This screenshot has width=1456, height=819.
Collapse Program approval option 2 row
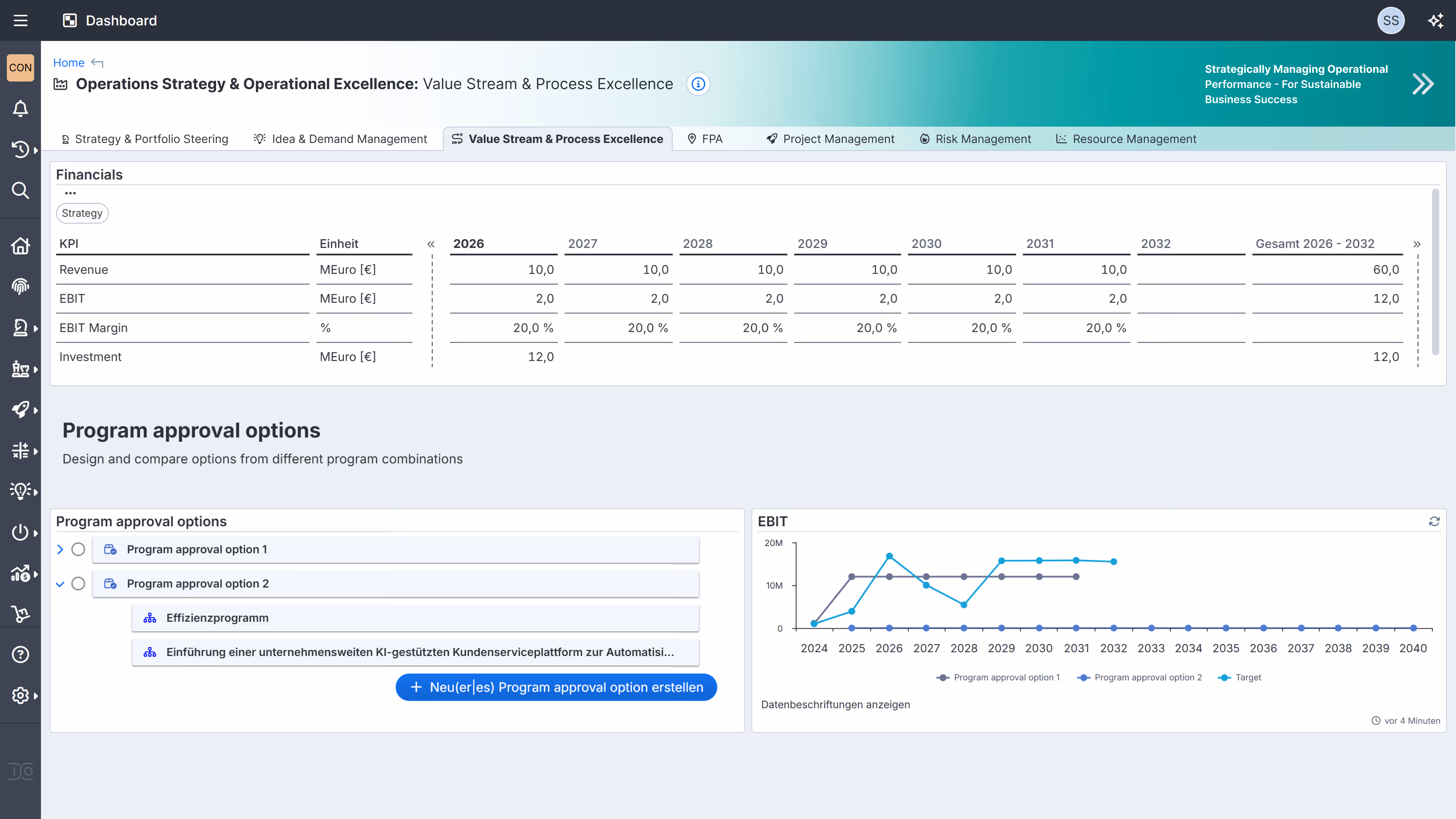61,584
